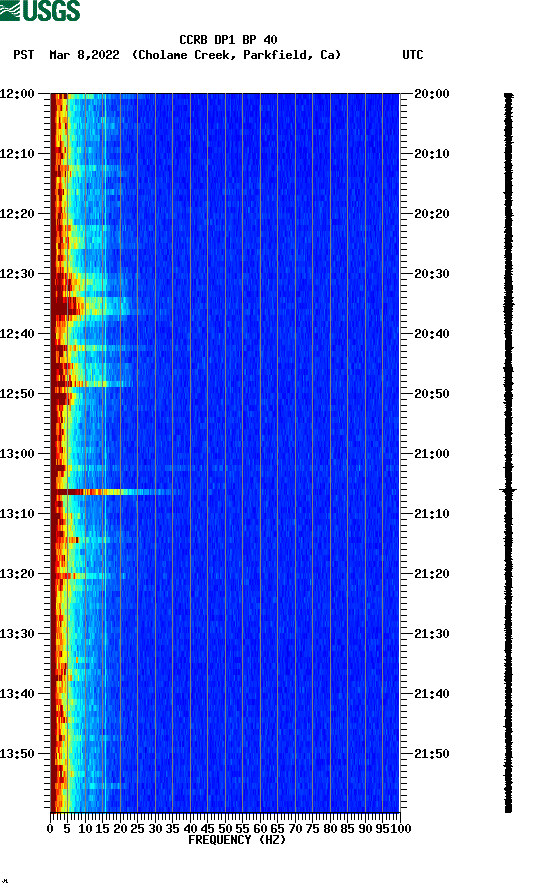Click the 15 Hz frequency tick label
The height and width of the screenshot is (892, 552).
pyautogui.click(x=102, y=829)
